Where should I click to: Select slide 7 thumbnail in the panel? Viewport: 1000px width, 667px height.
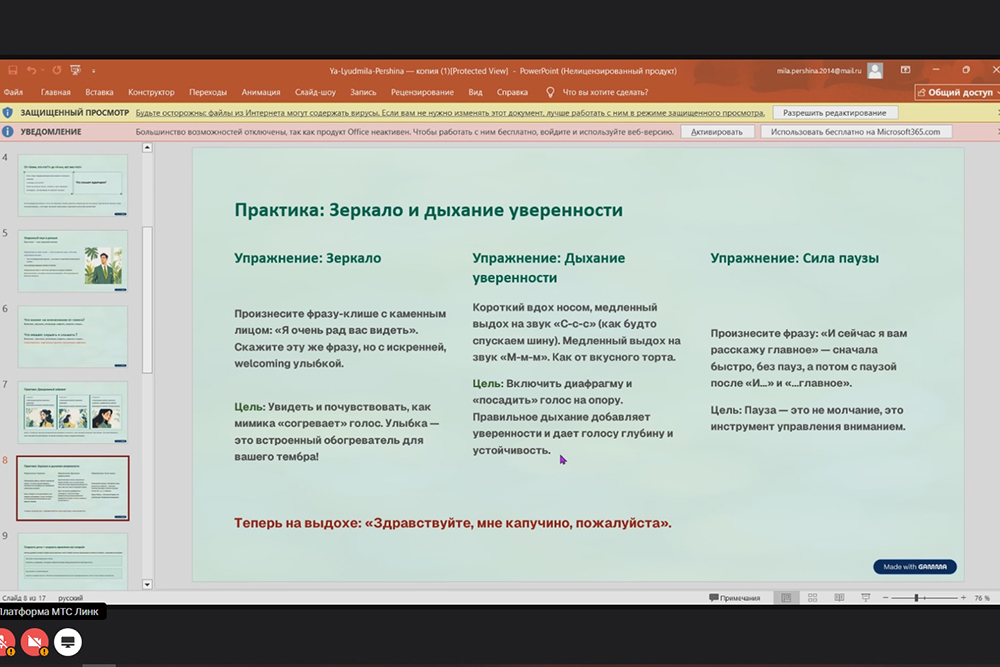73,412
